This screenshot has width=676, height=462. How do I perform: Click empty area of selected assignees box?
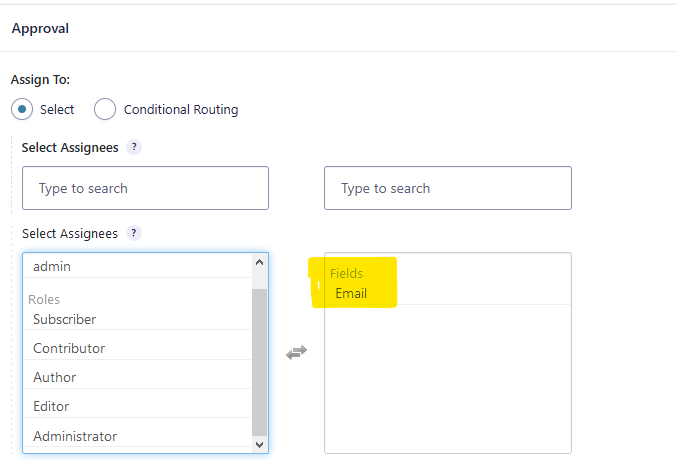(447, 390)
